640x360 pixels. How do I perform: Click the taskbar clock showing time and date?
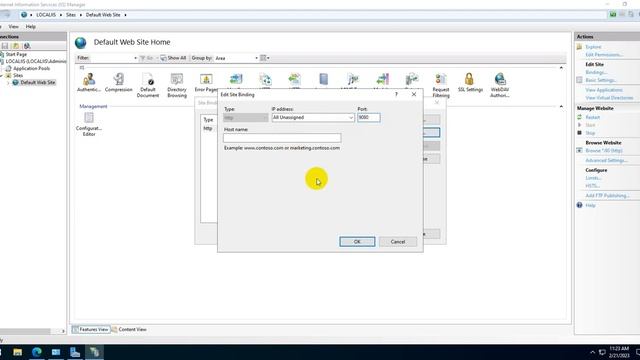point(619,352)
